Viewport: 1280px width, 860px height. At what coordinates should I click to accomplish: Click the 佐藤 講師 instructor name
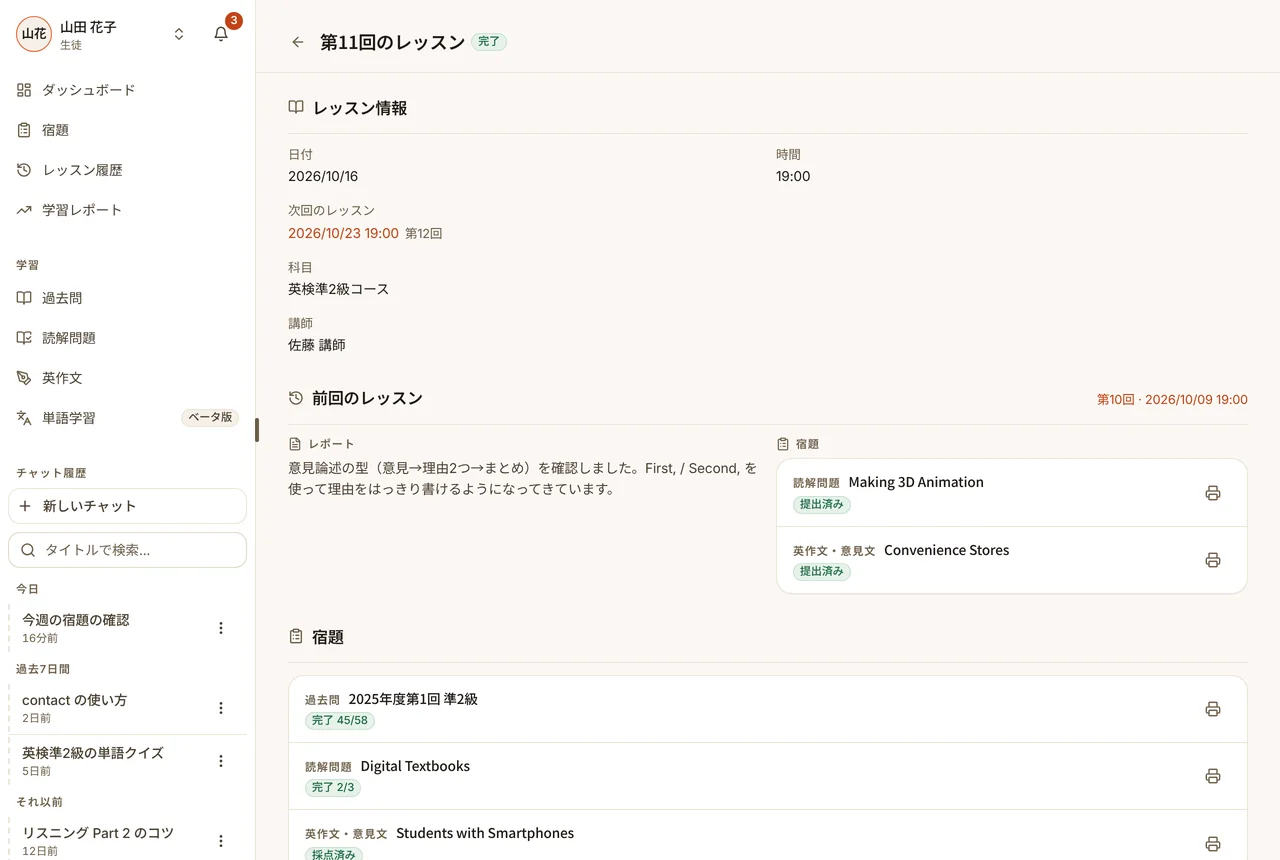(317, 345)
